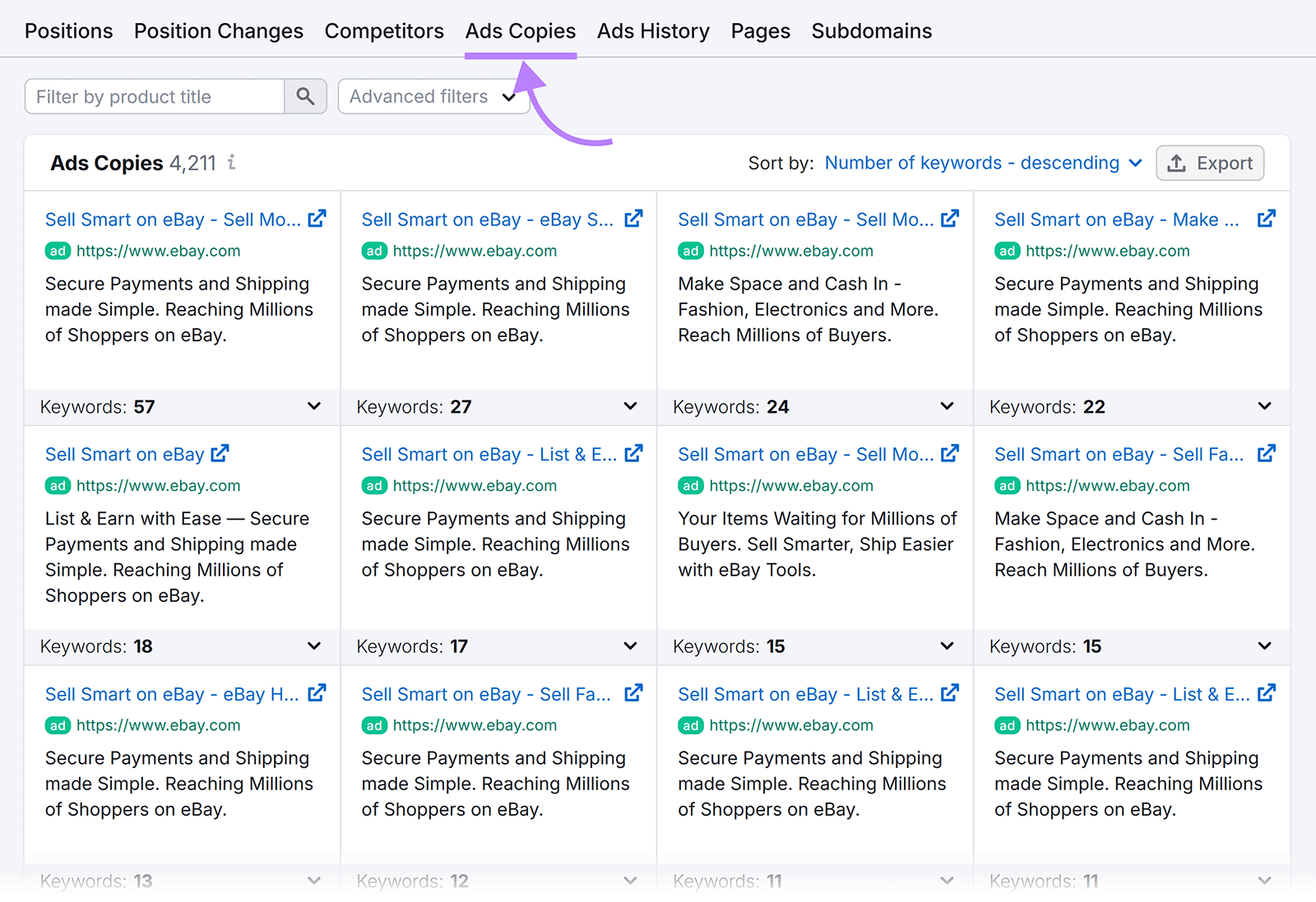Open 'Sell Smart on eBay - Make ...' ad title
The width and height of the screenshot is (1316, 902).
(x=1117, y=220)
